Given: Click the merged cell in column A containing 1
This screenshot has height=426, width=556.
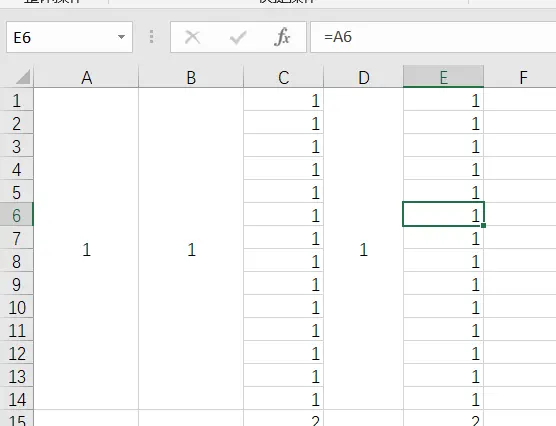Looking at the screenshot, I should [86, 249].
